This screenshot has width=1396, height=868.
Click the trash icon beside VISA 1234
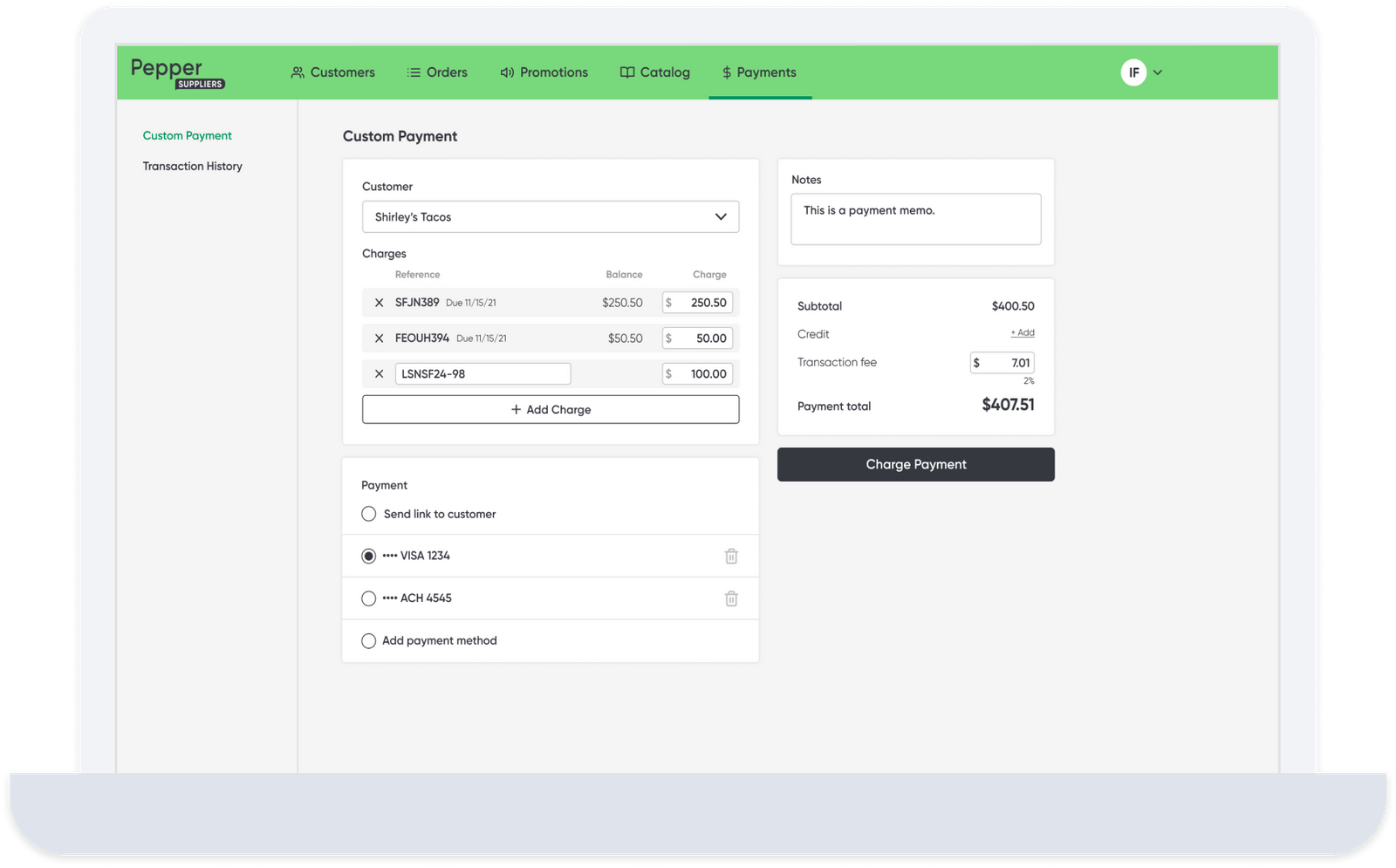[x=731, y=556]
